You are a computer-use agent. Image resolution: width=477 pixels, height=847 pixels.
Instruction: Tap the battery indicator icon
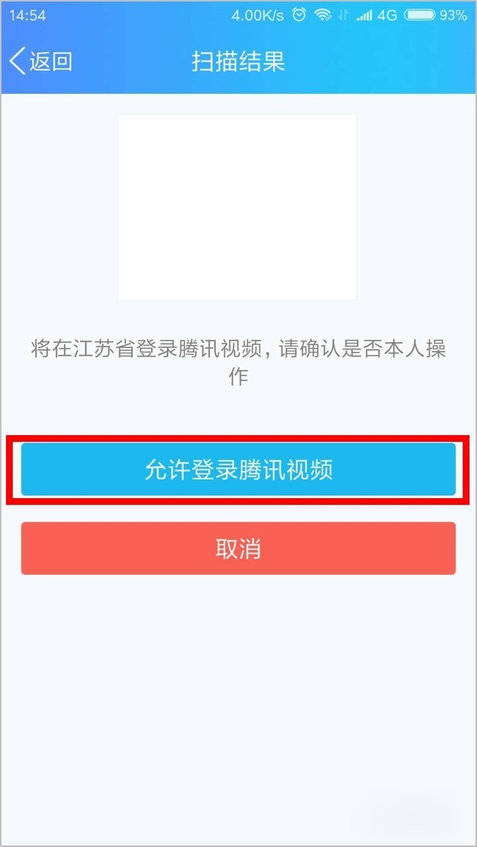[420, 15]
